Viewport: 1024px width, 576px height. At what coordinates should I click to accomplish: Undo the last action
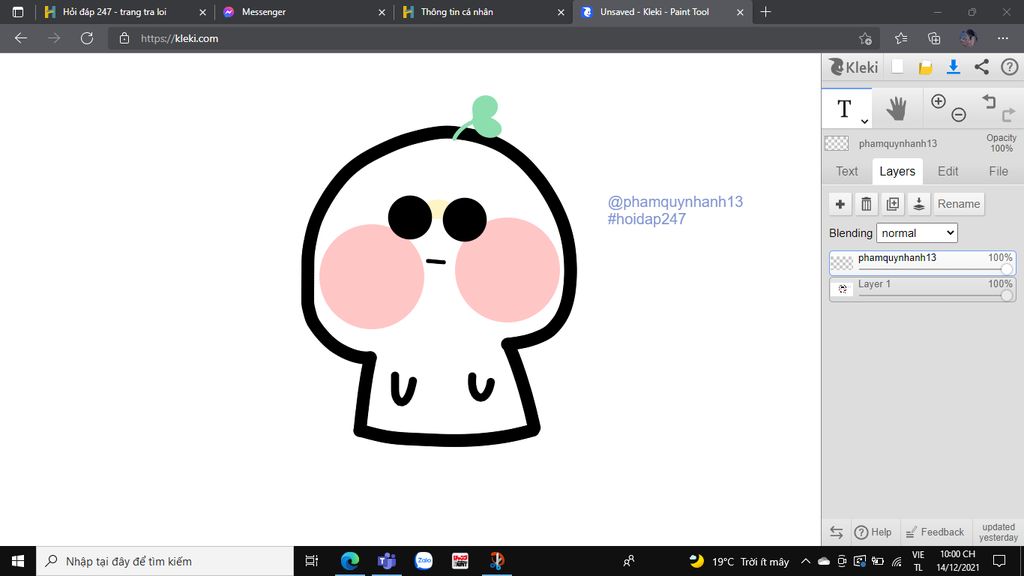pyautogui.click(x=989, y=101)
